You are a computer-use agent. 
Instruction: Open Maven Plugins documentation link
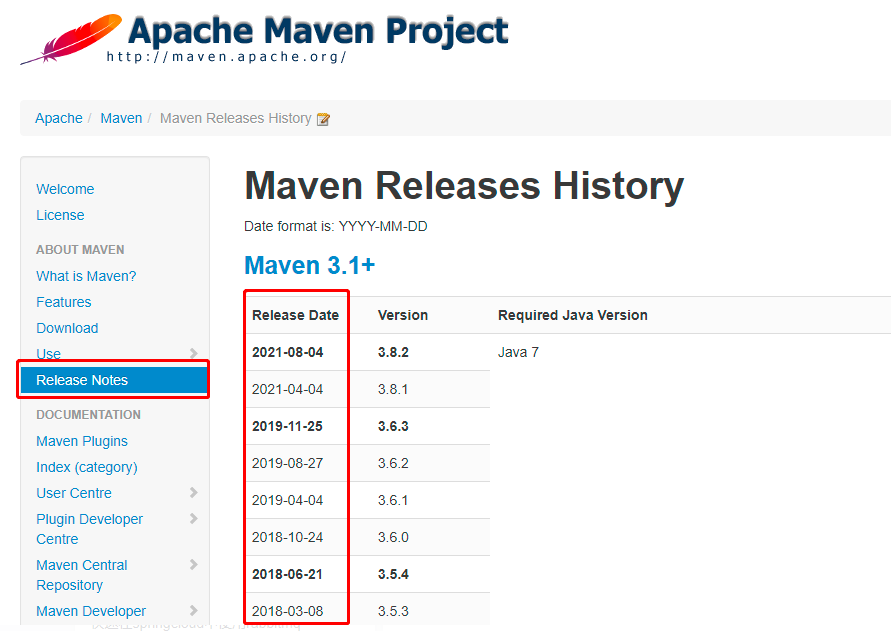point(82,442)
